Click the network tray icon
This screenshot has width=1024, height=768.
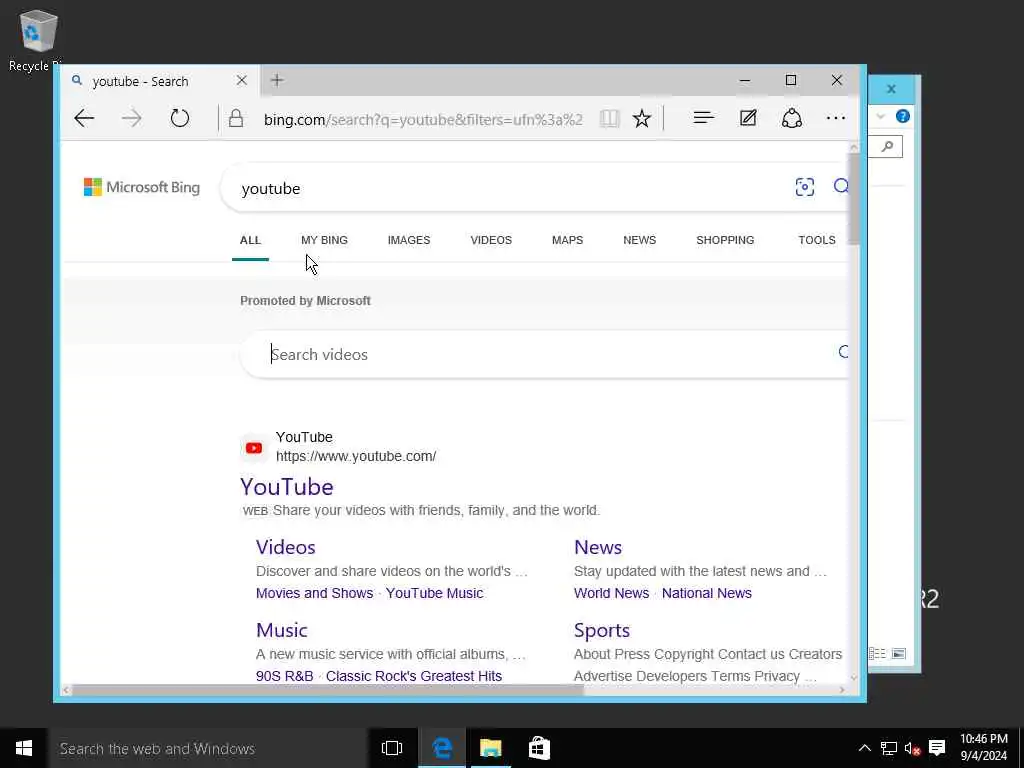888,748
